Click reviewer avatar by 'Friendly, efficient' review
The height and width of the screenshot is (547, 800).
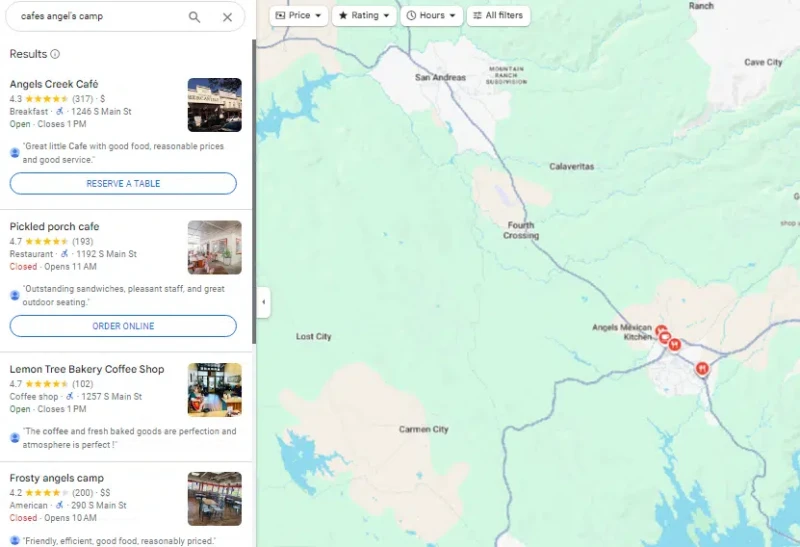point(15,540)
